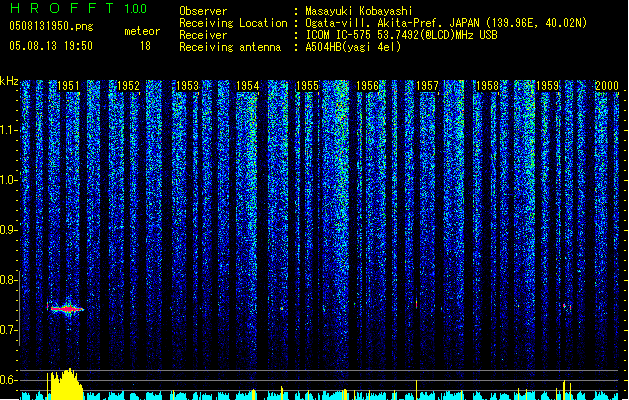Click the Receiving antenna label

tap(230, 47)
